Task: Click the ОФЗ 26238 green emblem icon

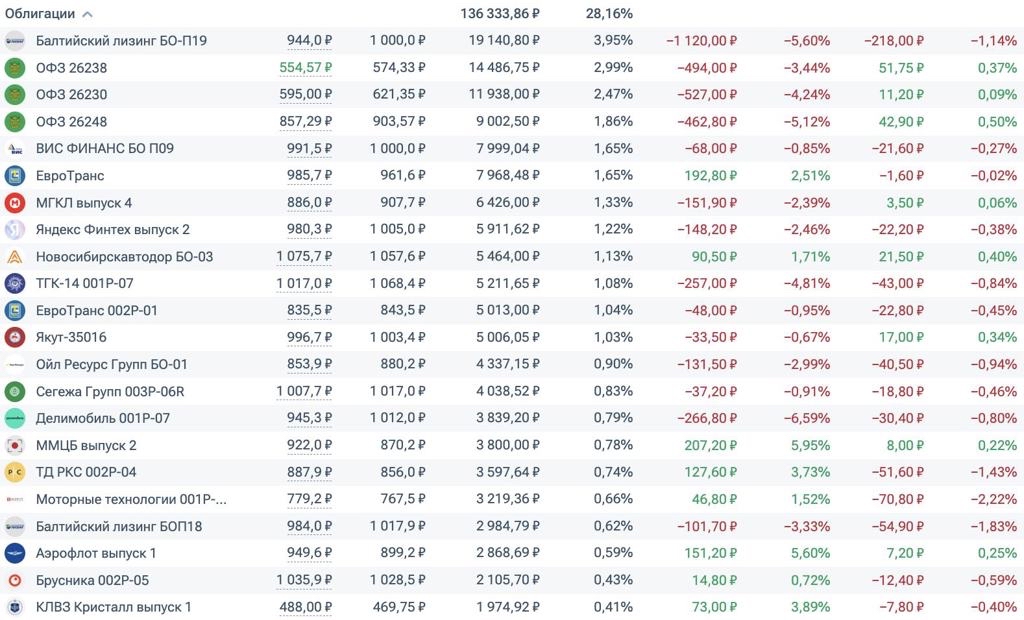Action: pos(15,68)
